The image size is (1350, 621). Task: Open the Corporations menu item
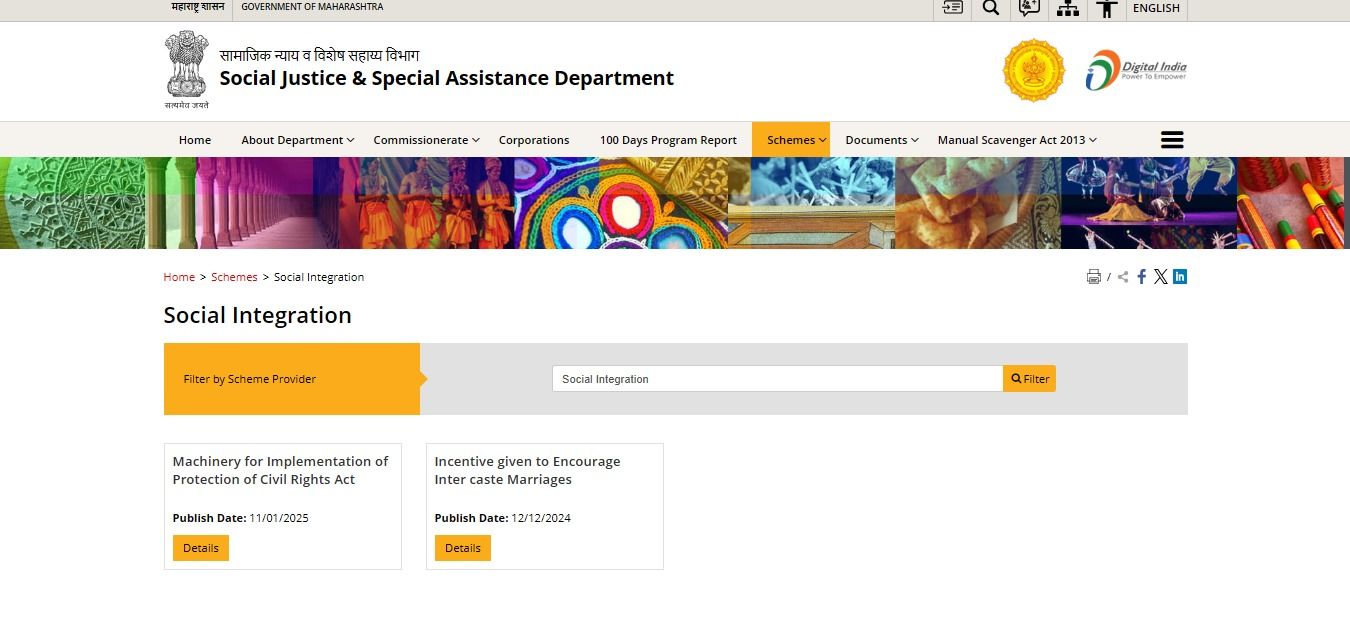(x=534, y=140)
